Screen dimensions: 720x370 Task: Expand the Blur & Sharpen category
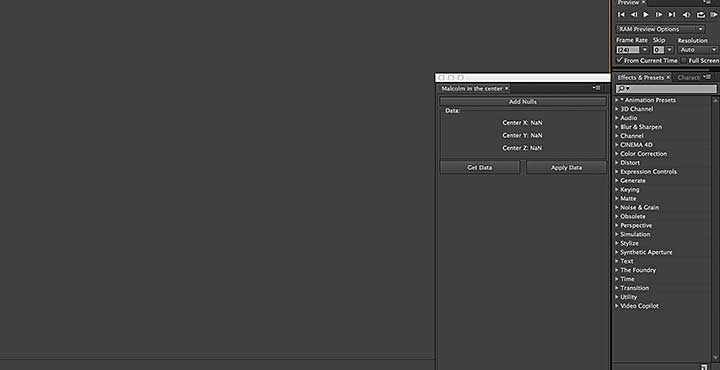coord(617,127)
